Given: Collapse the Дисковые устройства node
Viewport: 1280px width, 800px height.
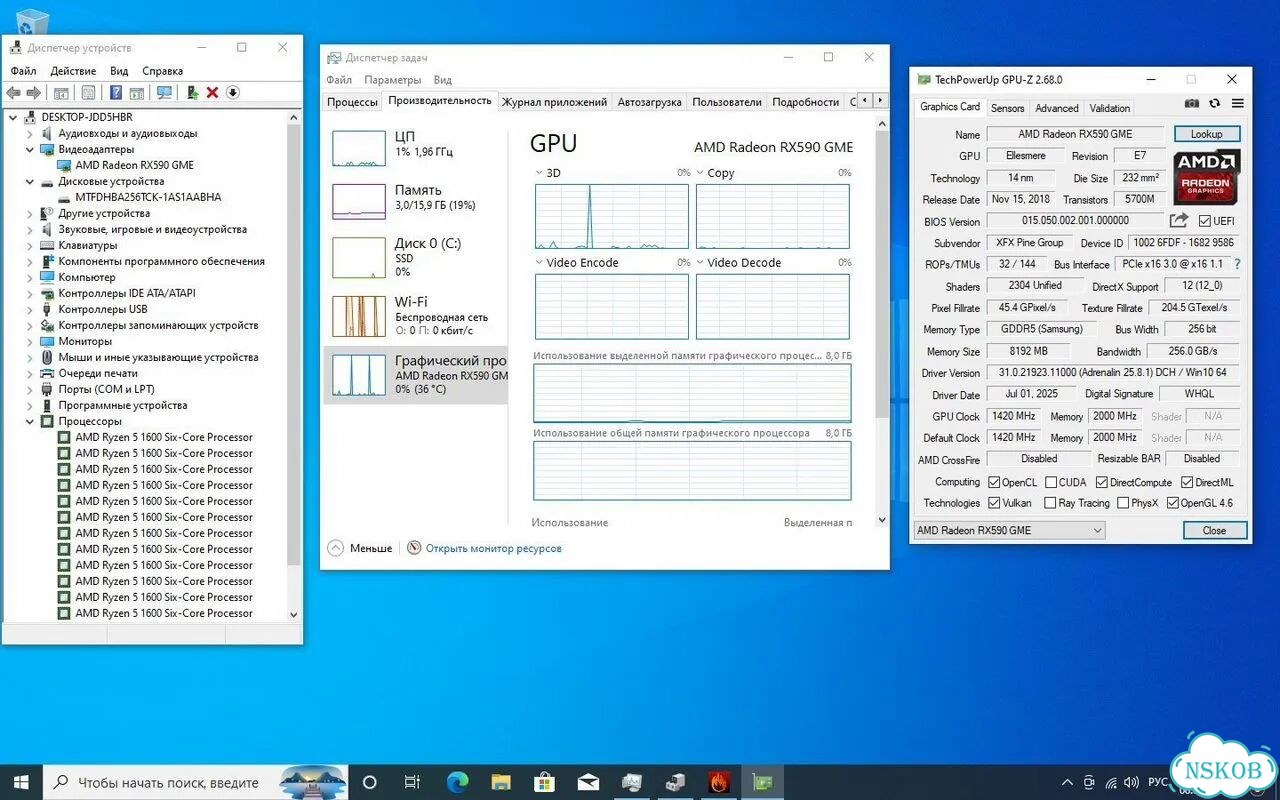Looking at the screenshot, I should tap(29, 181).
